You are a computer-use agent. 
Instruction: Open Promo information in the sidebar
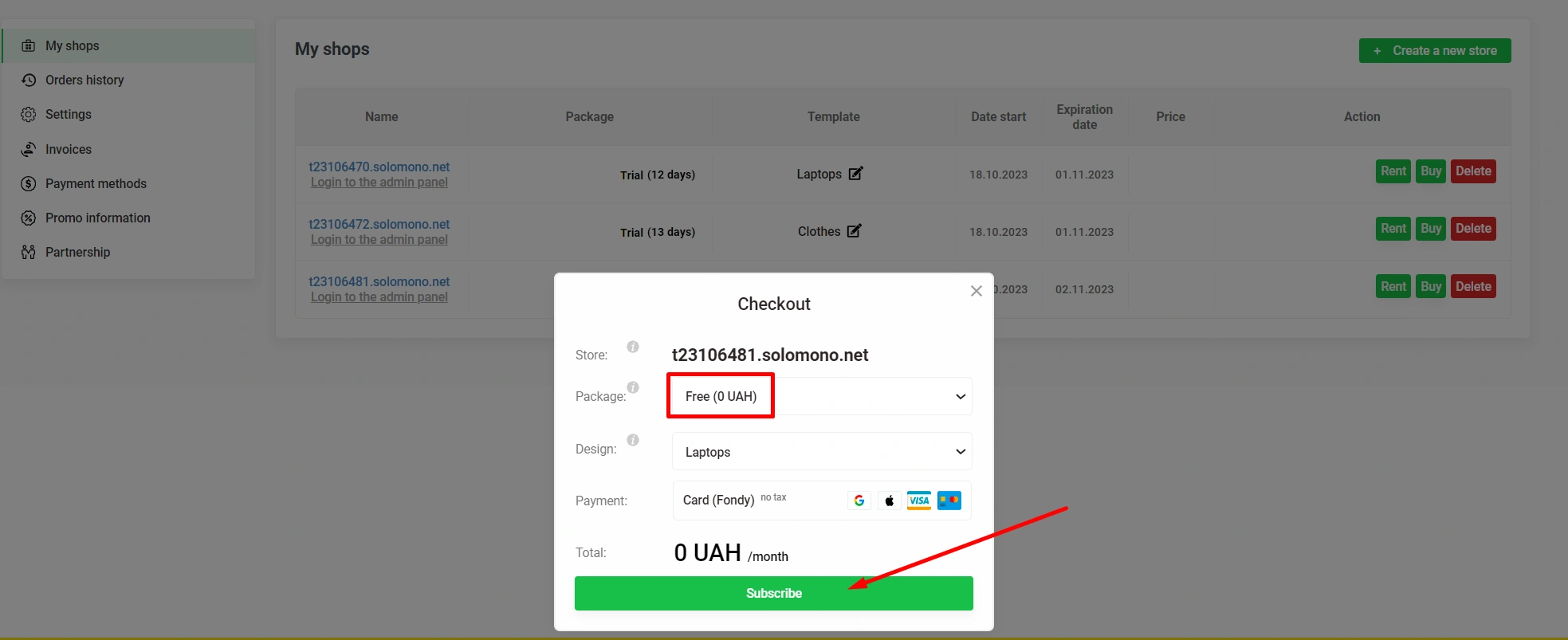97,218
